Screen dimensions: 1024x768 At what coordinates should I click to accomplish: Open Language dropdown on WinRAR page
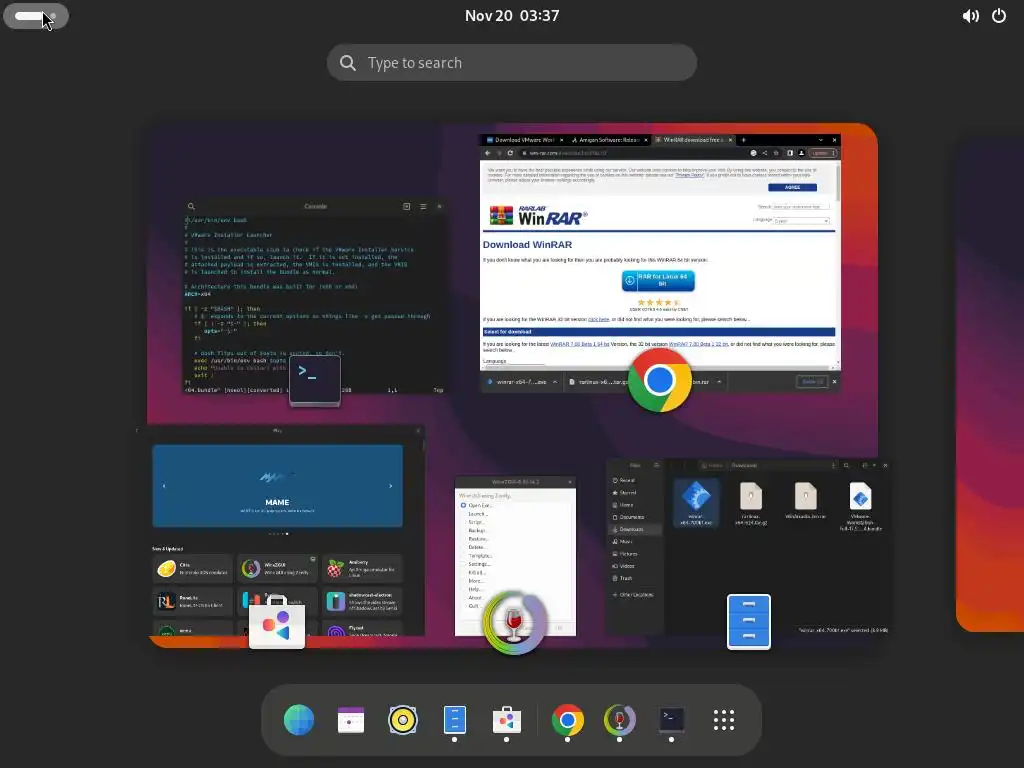(801, 221)
